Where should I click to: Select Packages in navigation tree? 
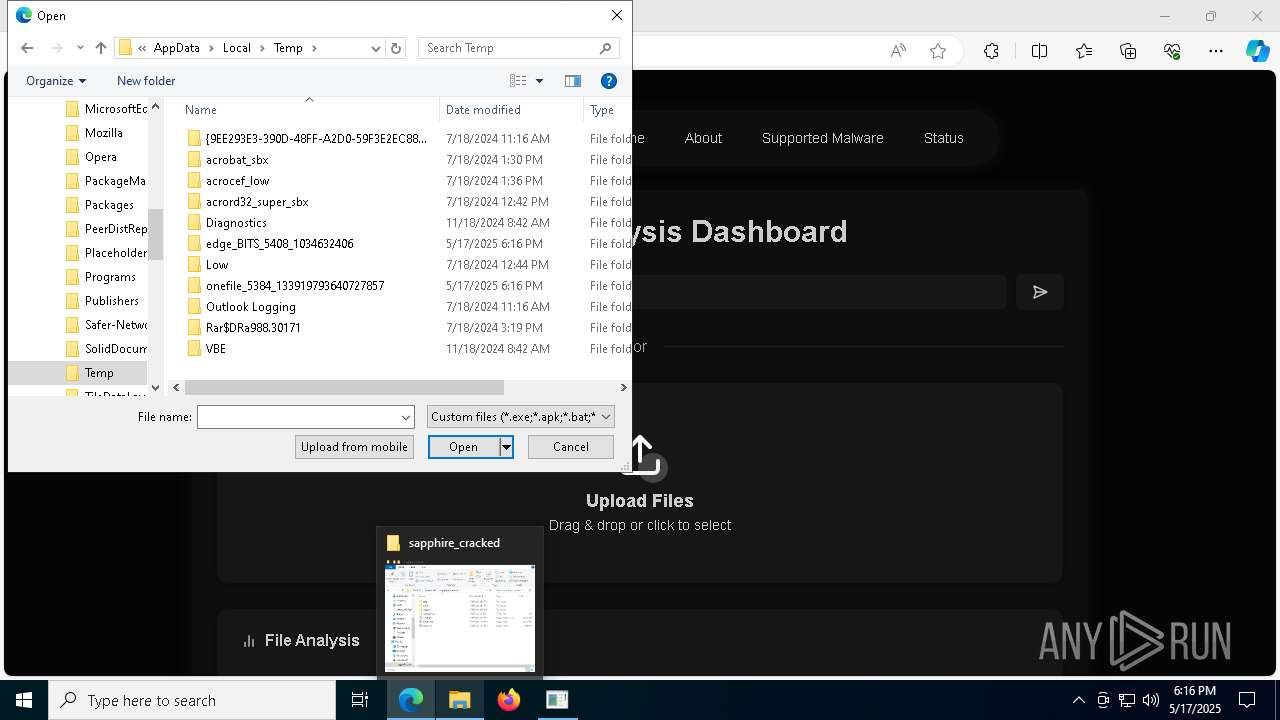coord(109,205)
